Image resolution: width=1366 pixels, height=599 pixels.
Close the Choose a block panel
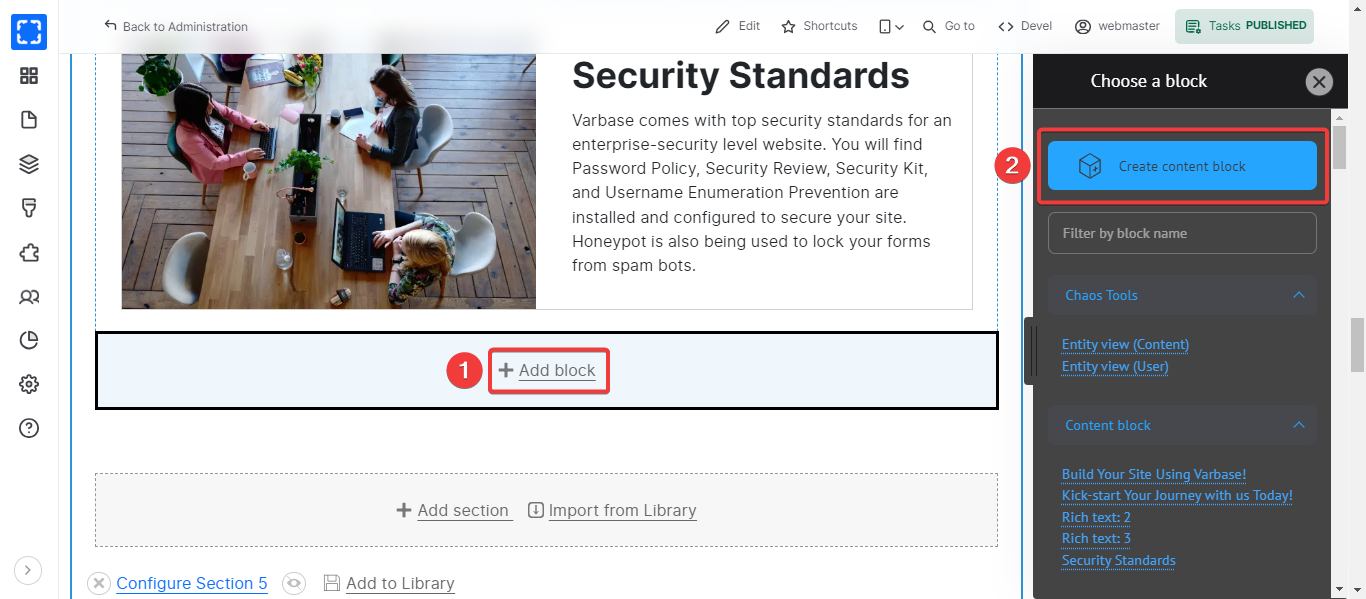[1319, 82]
